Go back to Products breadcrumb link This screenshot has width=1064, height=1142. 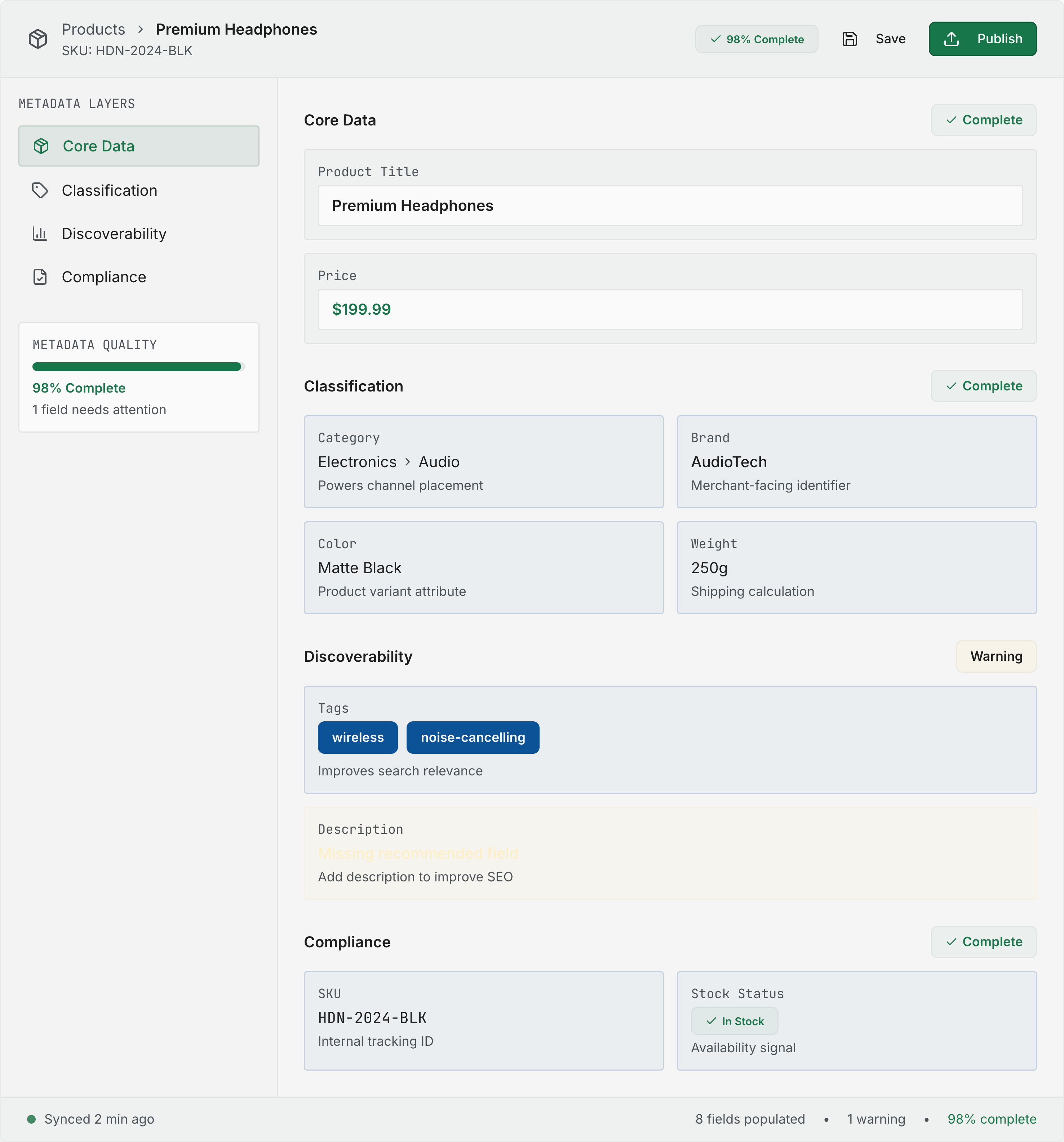[x=93, y=29]
